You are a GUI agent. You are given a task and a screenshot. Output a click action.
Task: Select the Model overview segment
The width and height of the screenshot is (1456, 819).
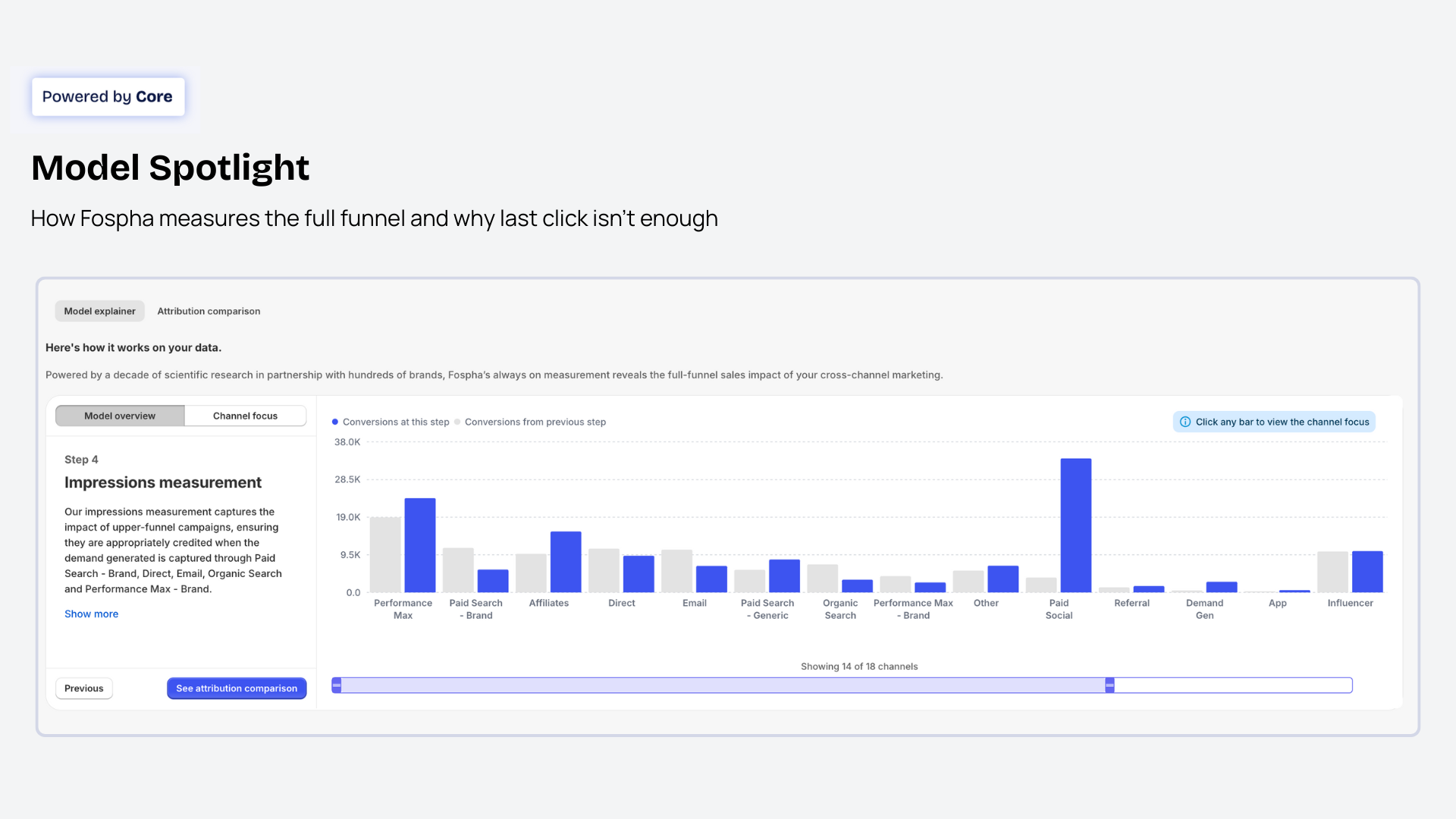[x=119, y=416]
